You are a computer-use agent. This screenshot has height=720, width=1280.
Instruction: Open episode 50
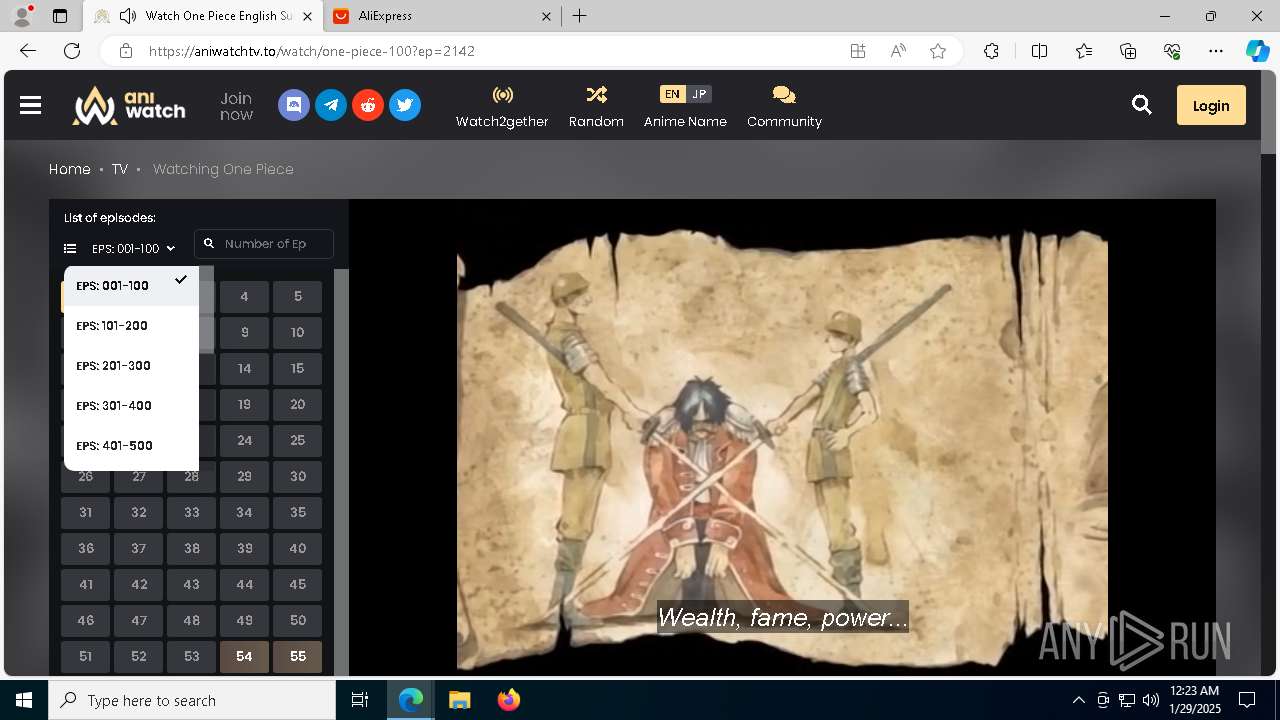(x=298, y=621)
